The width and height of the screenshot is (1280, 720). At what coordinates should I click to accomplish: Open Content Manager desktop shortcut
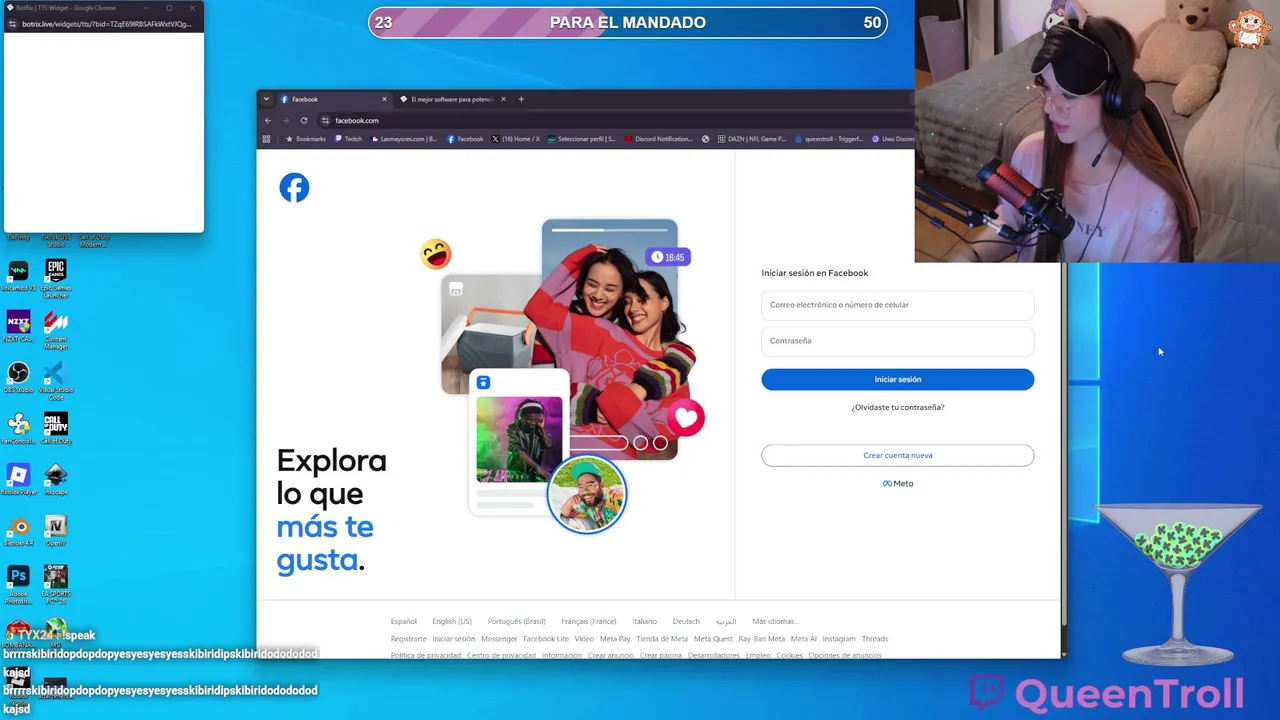56,330
